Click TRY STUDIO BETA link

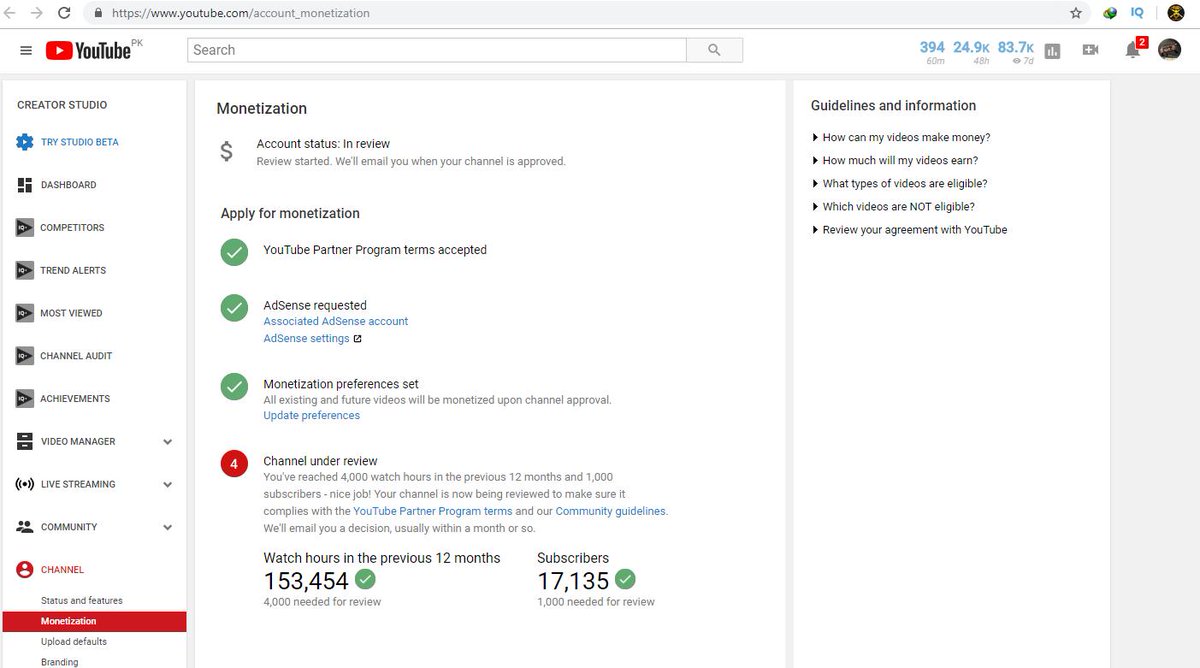coord(80,142)
